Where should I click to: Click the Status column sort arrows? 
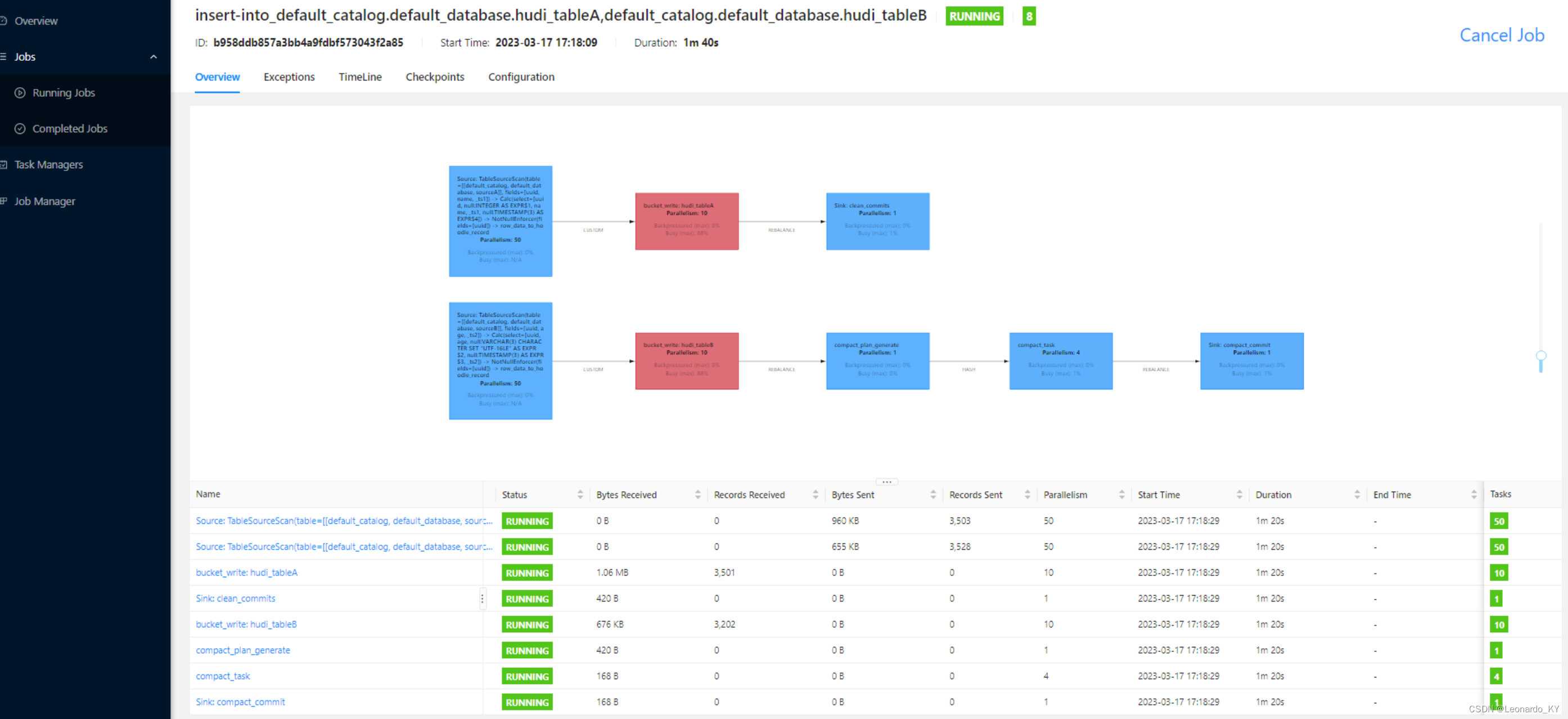click(579, 495)
